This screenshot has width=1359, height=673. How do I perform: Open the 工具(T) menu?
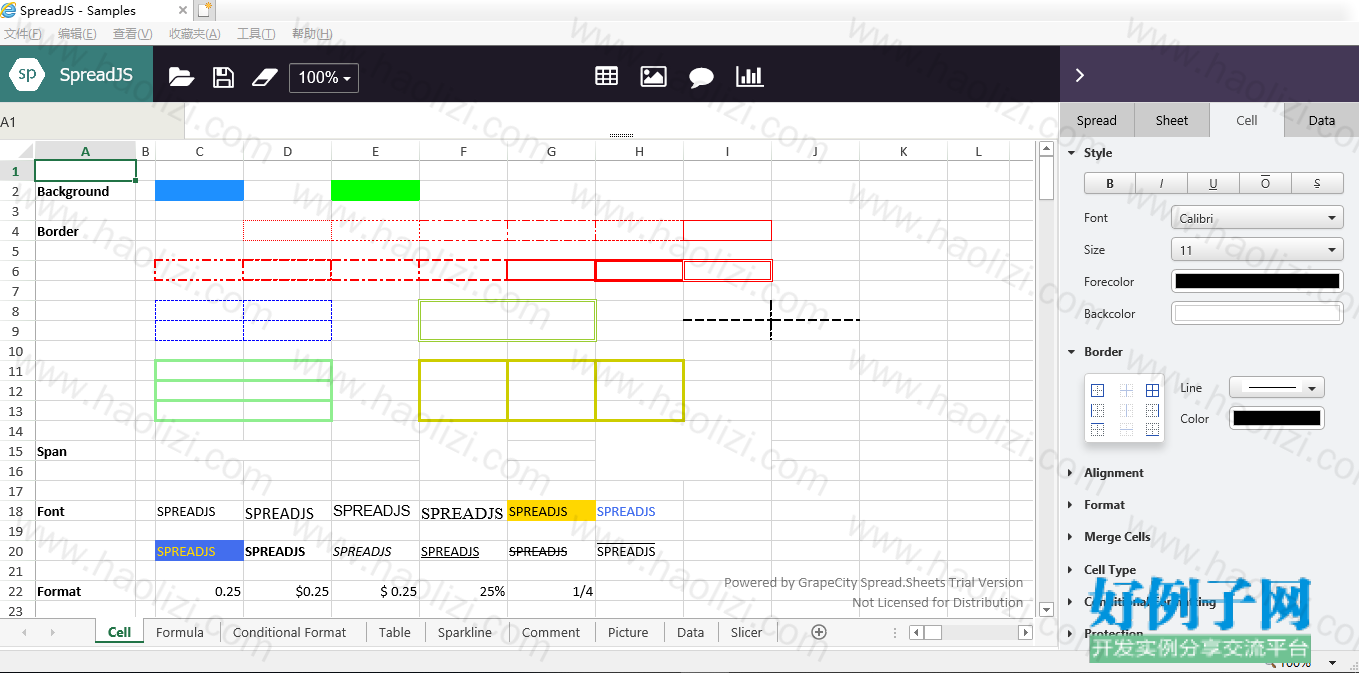tap(256, 34)
